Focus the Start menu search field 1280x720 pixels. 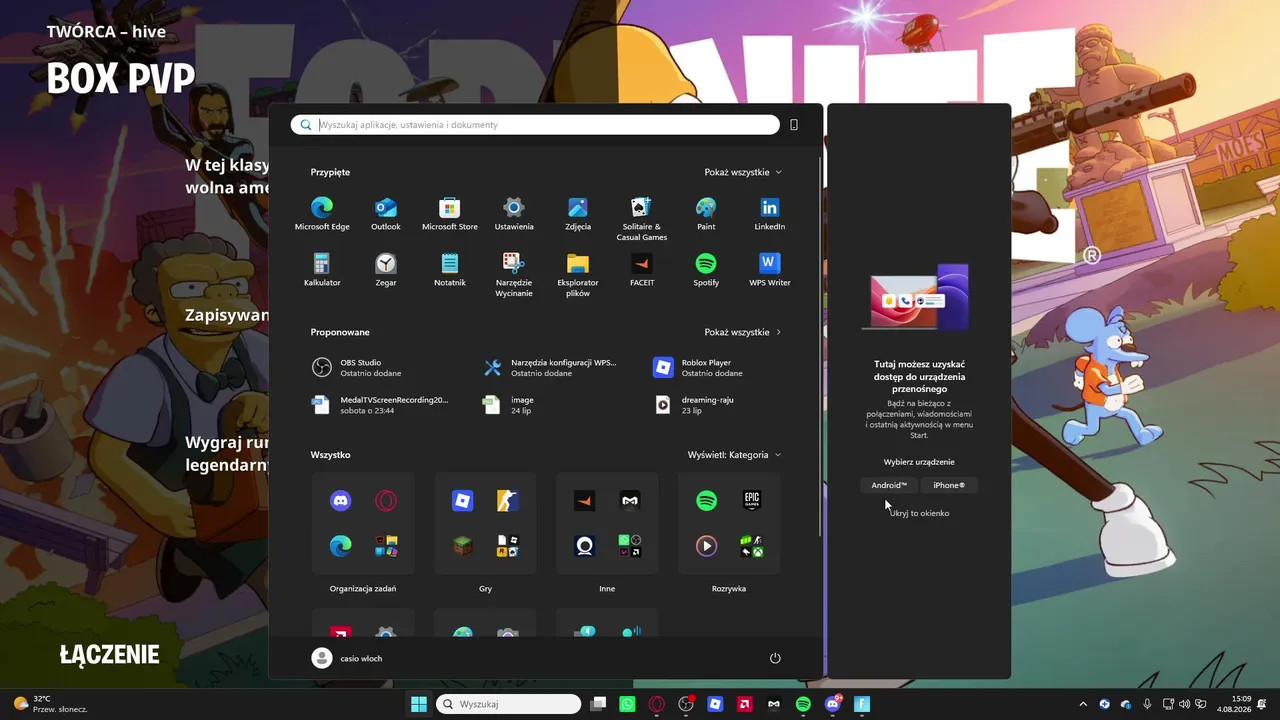[535, 125]
